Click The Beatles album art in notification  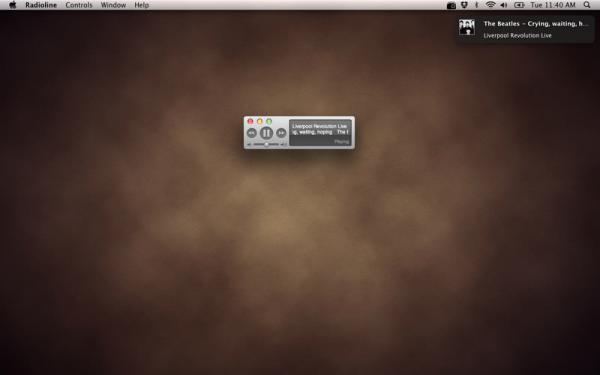467,28
